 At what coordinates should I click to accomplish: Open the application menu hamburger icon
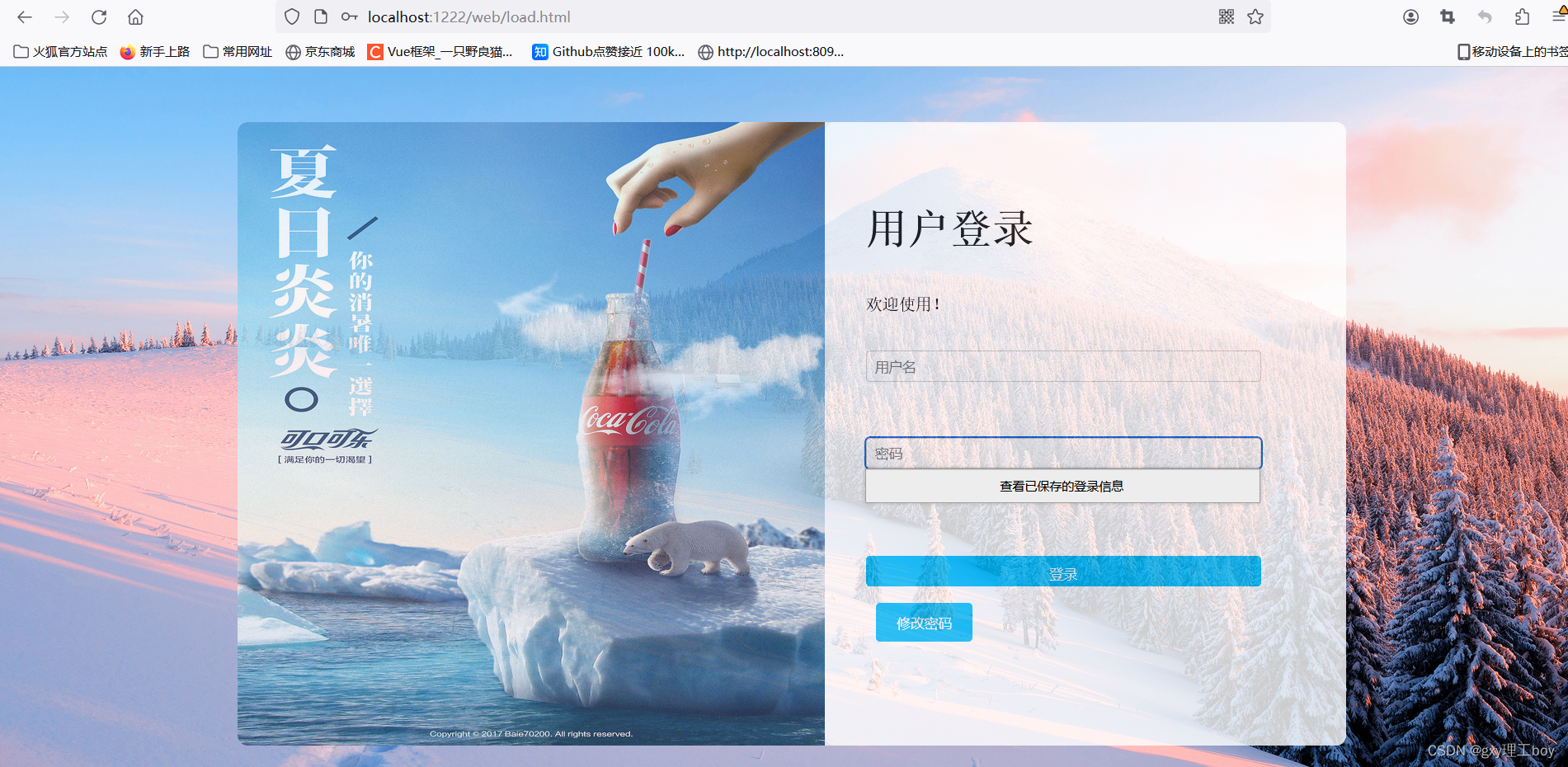pyautogui.click(x=1559, y=16)
